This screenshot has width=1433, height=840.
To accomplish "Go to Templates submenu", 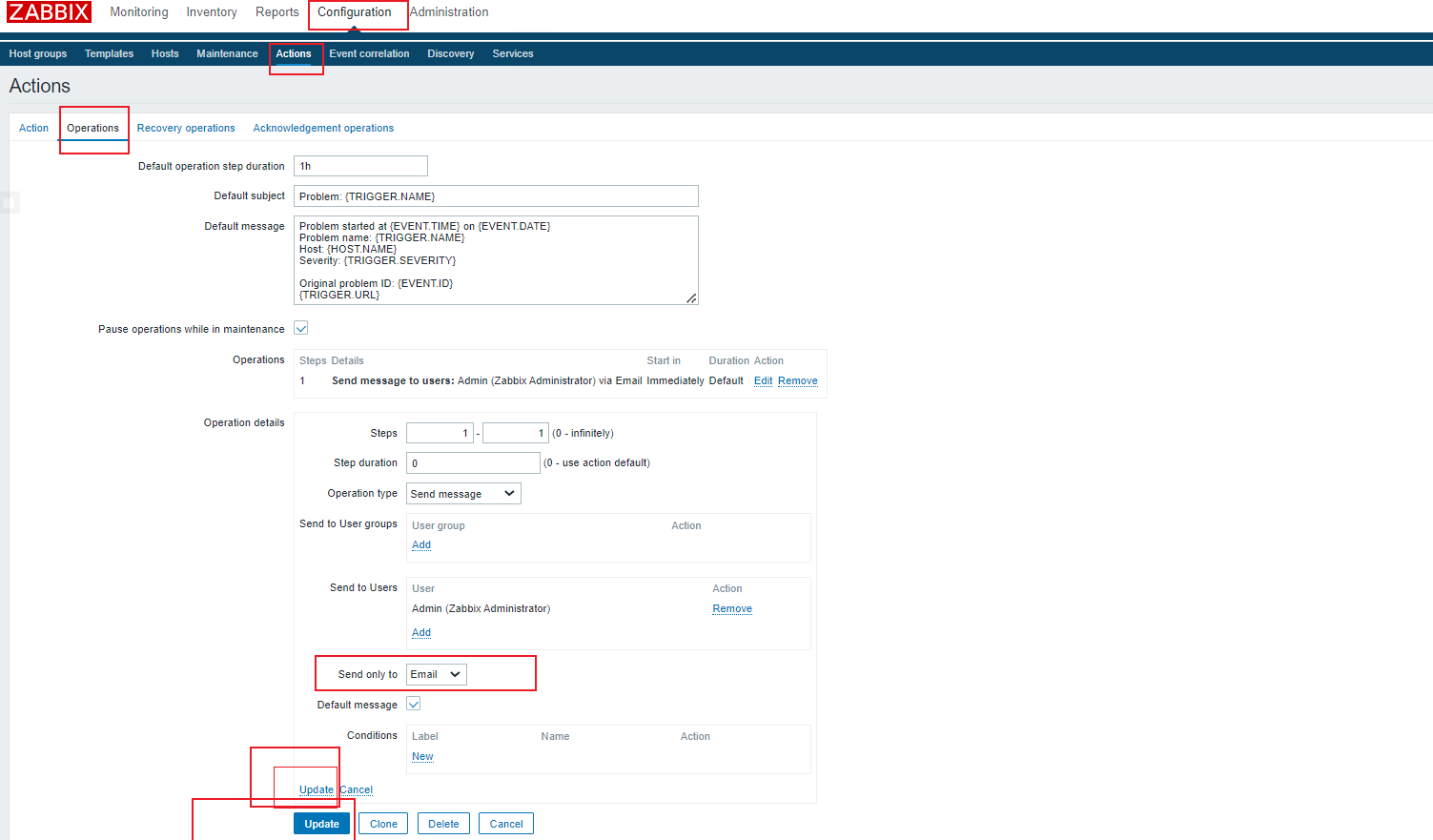I will click(109, 53).
